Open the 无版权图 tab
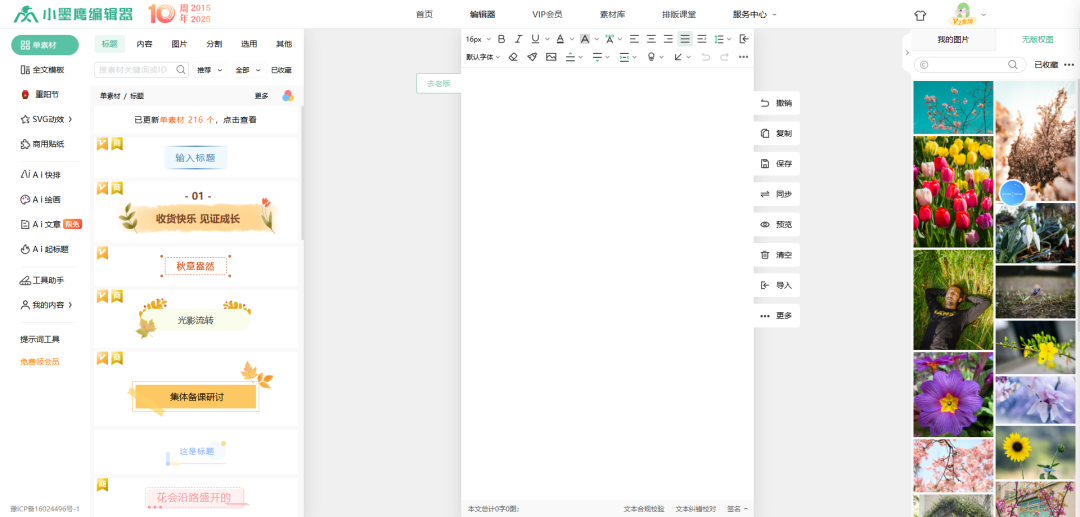The image size is (1080, 517). [1037, 39]
